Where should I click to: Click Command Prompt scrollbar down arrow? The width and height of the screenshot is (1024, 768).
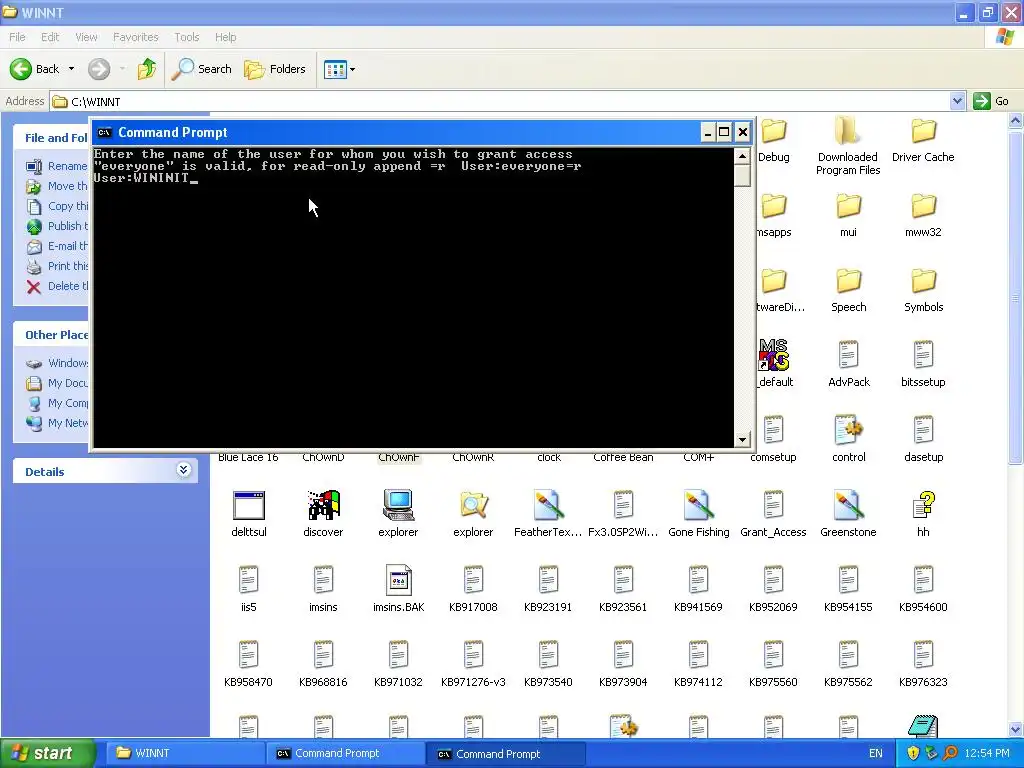742,440
